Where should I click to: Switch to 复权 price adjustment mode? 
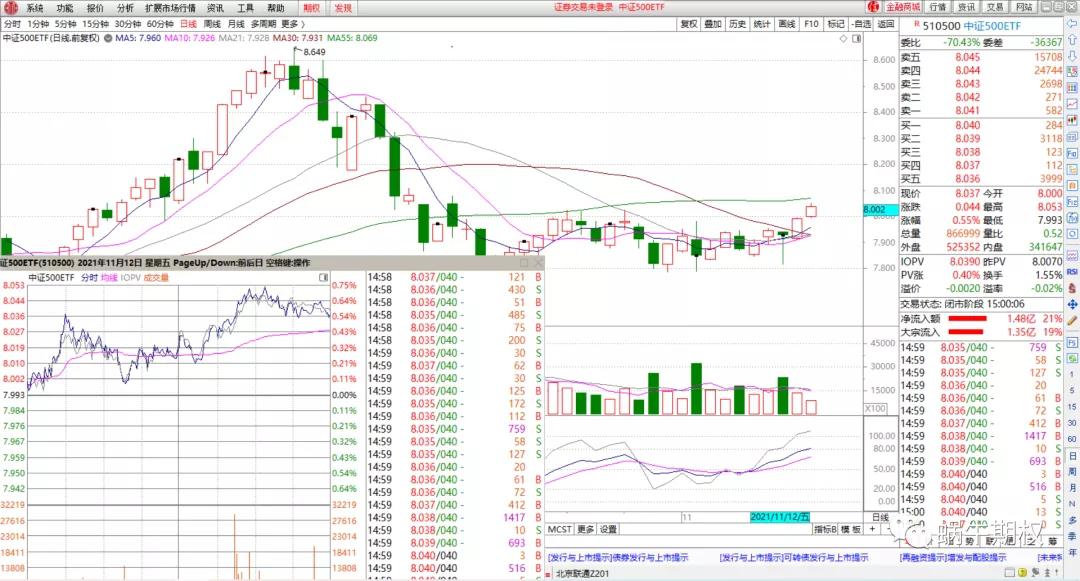(x=689, y=23)
